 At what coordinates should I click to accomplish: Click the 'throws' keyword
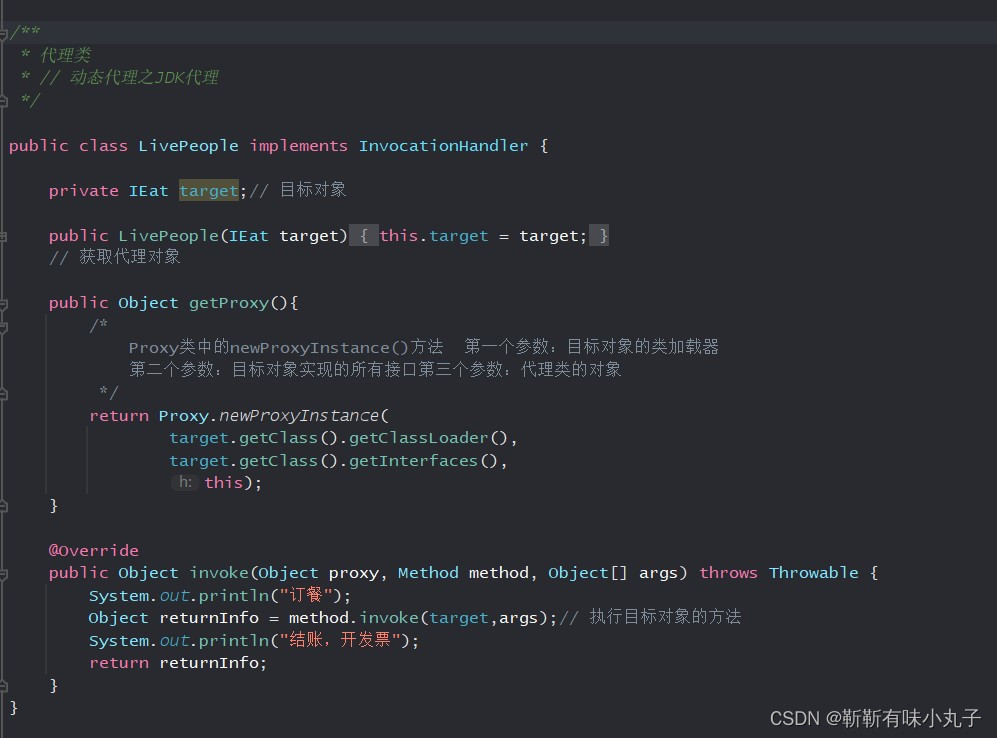click(x=728, y=573)
